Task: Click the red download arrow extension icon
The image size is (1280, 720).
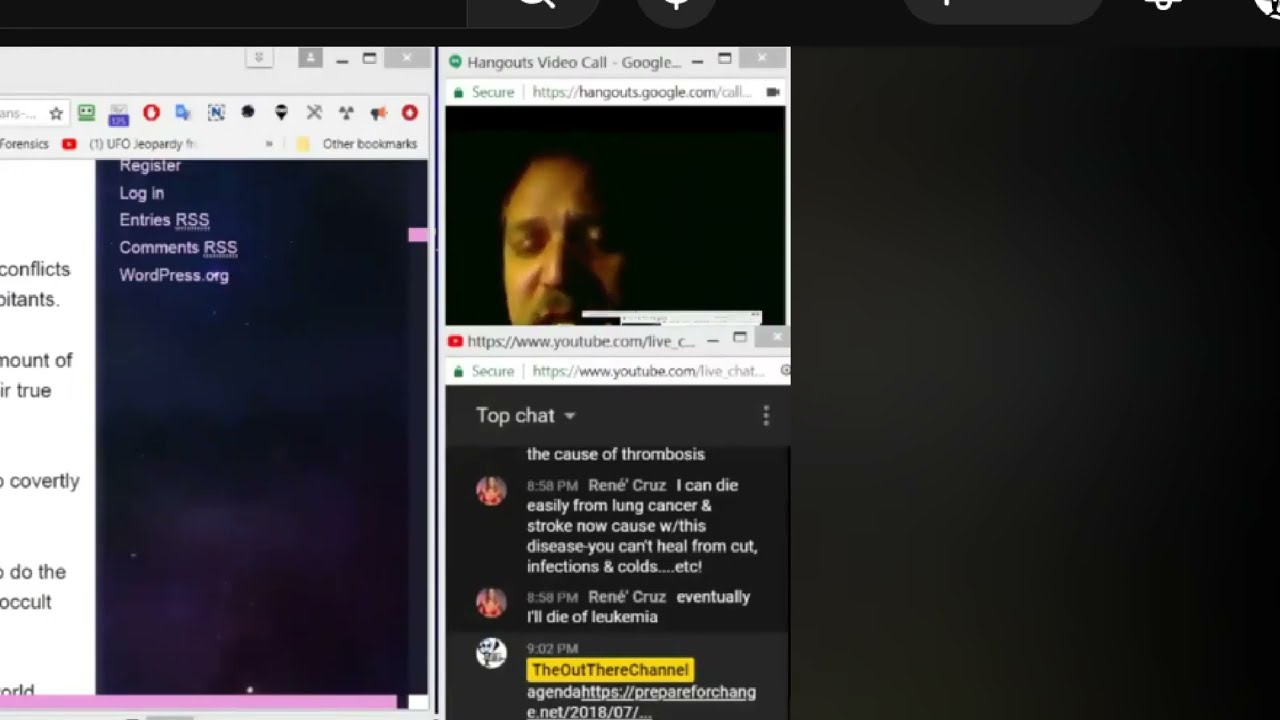Action: (x=409, y=113)
